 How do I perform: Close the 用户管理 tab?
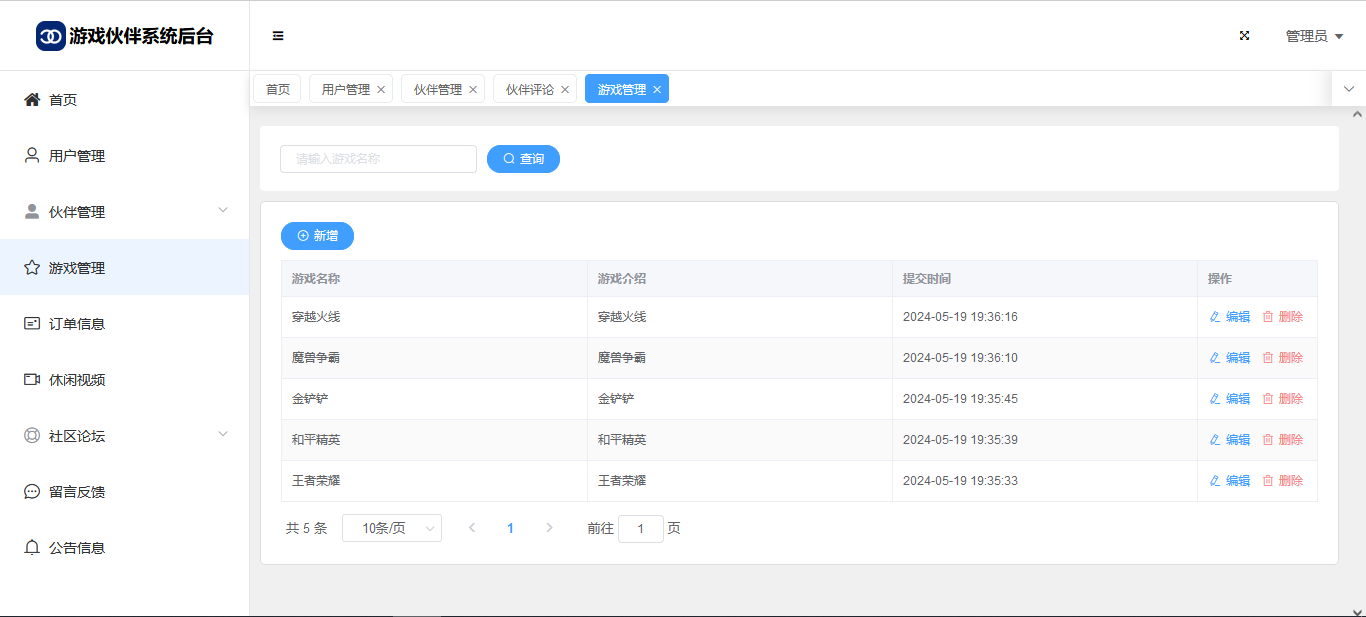[x=381, y=90]
